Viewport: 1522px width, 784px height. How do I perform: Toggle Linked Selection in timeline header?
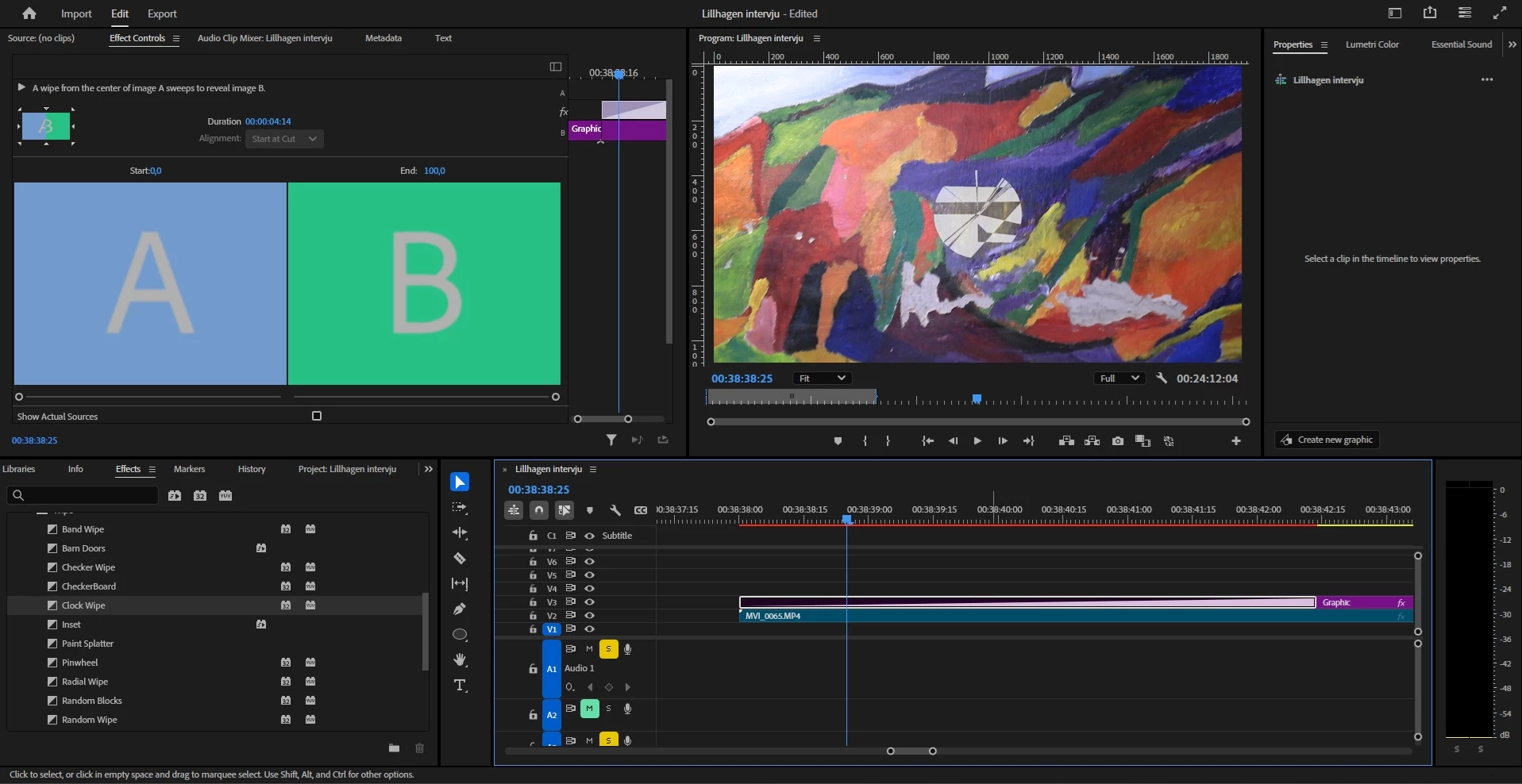[x=564, y=510]
